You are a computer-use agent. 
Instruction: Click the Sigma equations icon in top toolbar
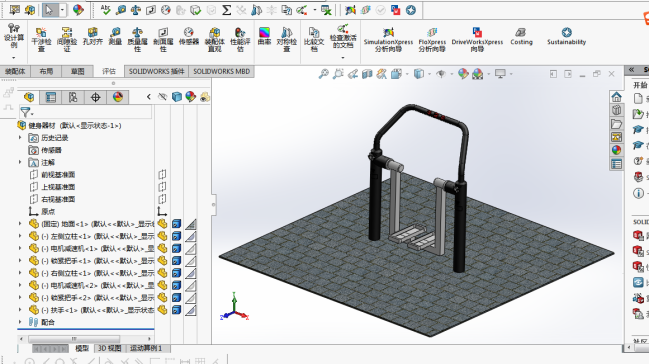click(x=226, y=10)
